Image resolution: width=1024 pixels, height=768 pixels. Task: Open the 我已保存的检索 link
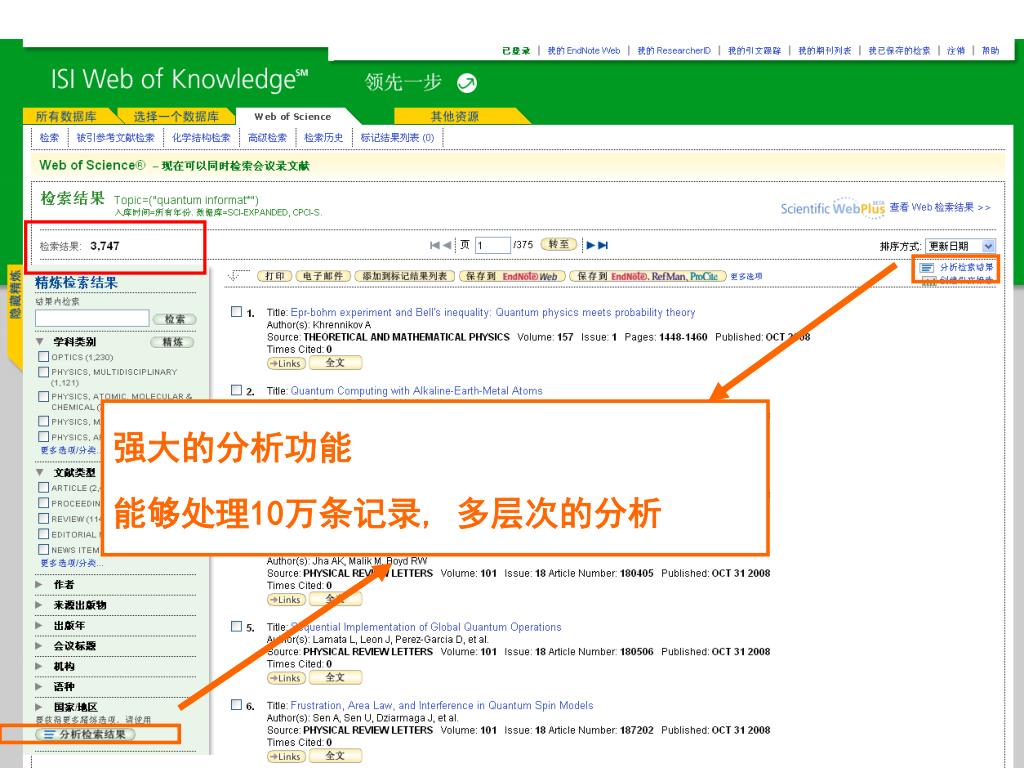[x=899, y=50]
